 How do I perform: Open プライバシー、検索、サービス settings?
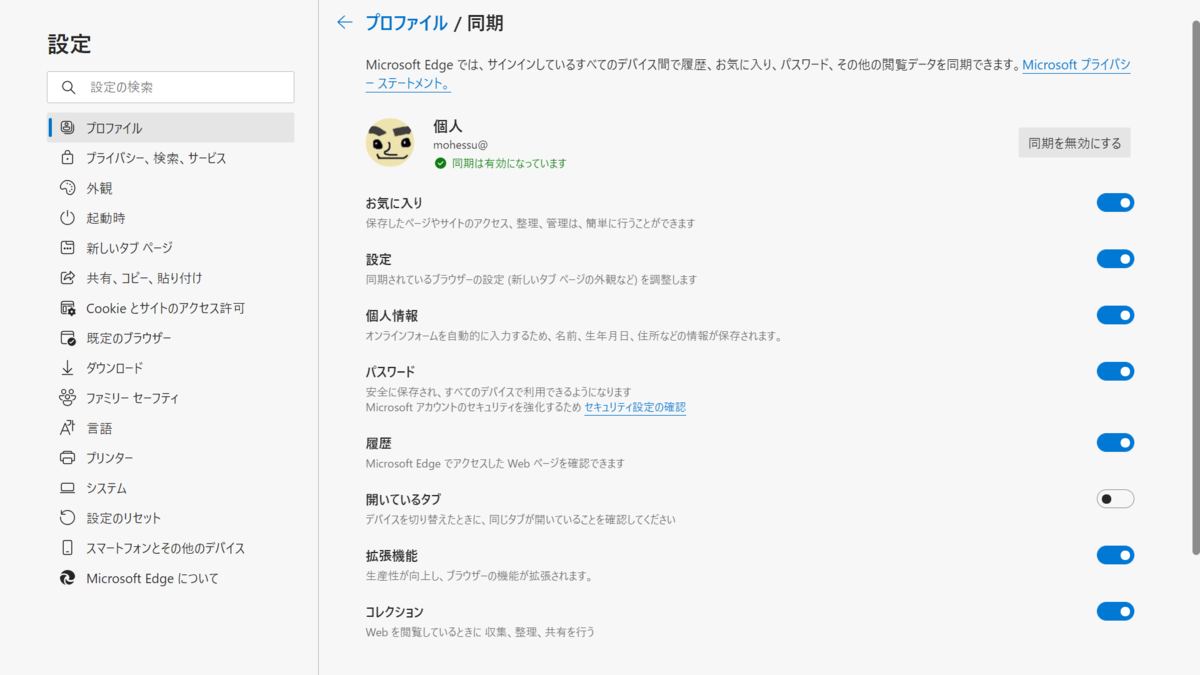tap(171, 158)
